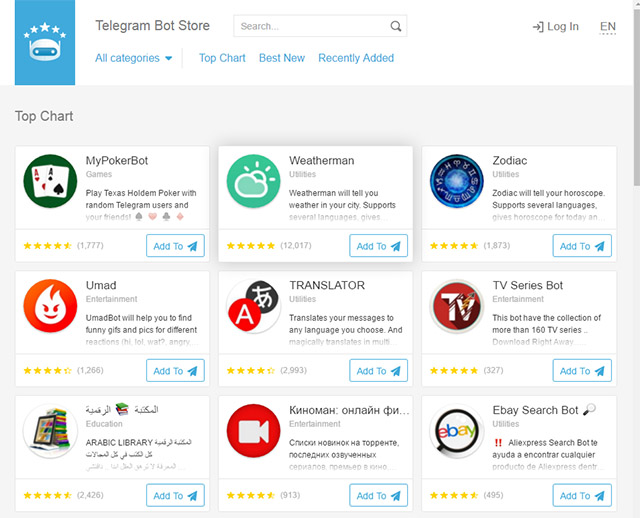
Task: Open the Umad title
Action: coord(101,285)
